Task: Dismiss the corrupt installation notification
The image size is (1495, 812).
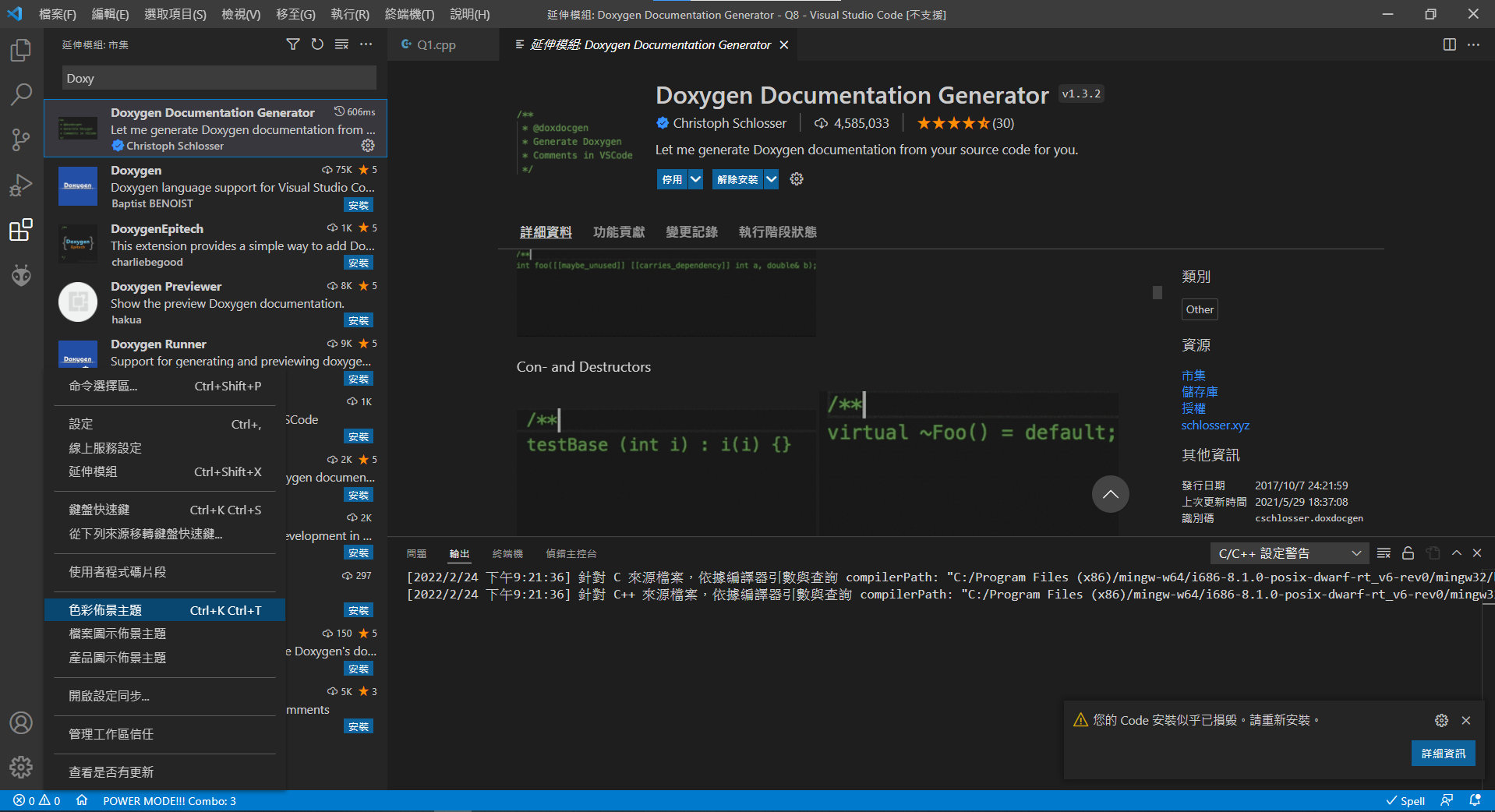Action: point(1466,720)
